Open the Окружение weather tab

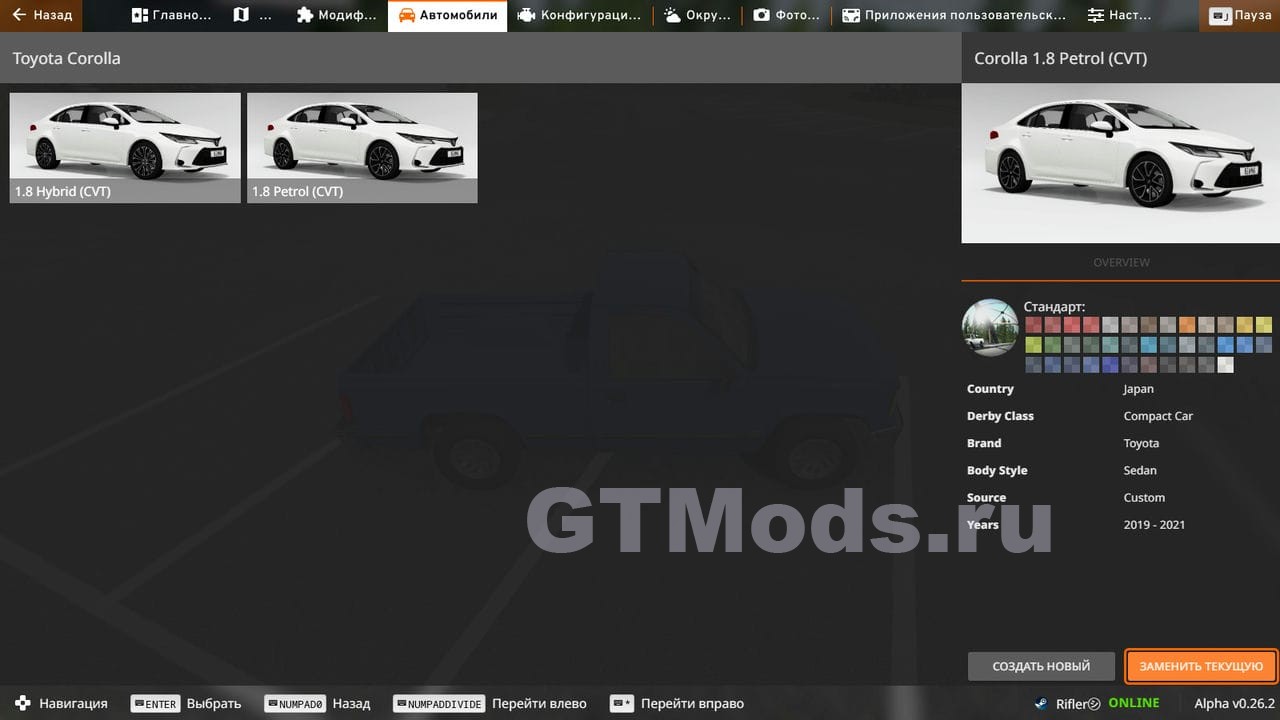(697, 15)
